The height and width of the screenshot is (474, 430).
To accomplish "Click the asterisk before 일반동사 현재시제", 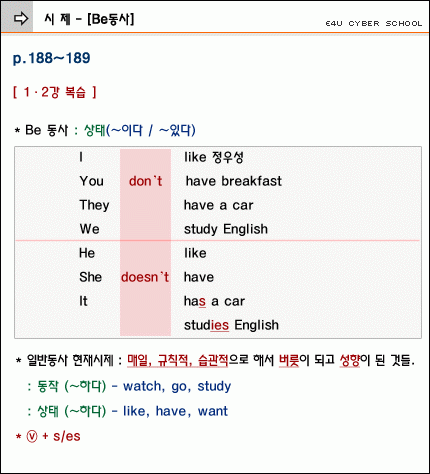I will tap(18, 361).
